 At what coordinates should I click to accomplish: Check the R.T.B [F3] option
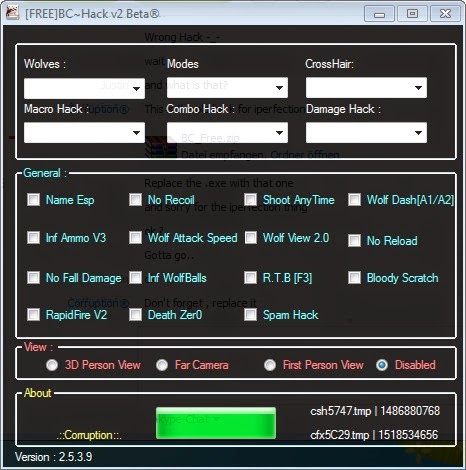[x=250, y=277]
